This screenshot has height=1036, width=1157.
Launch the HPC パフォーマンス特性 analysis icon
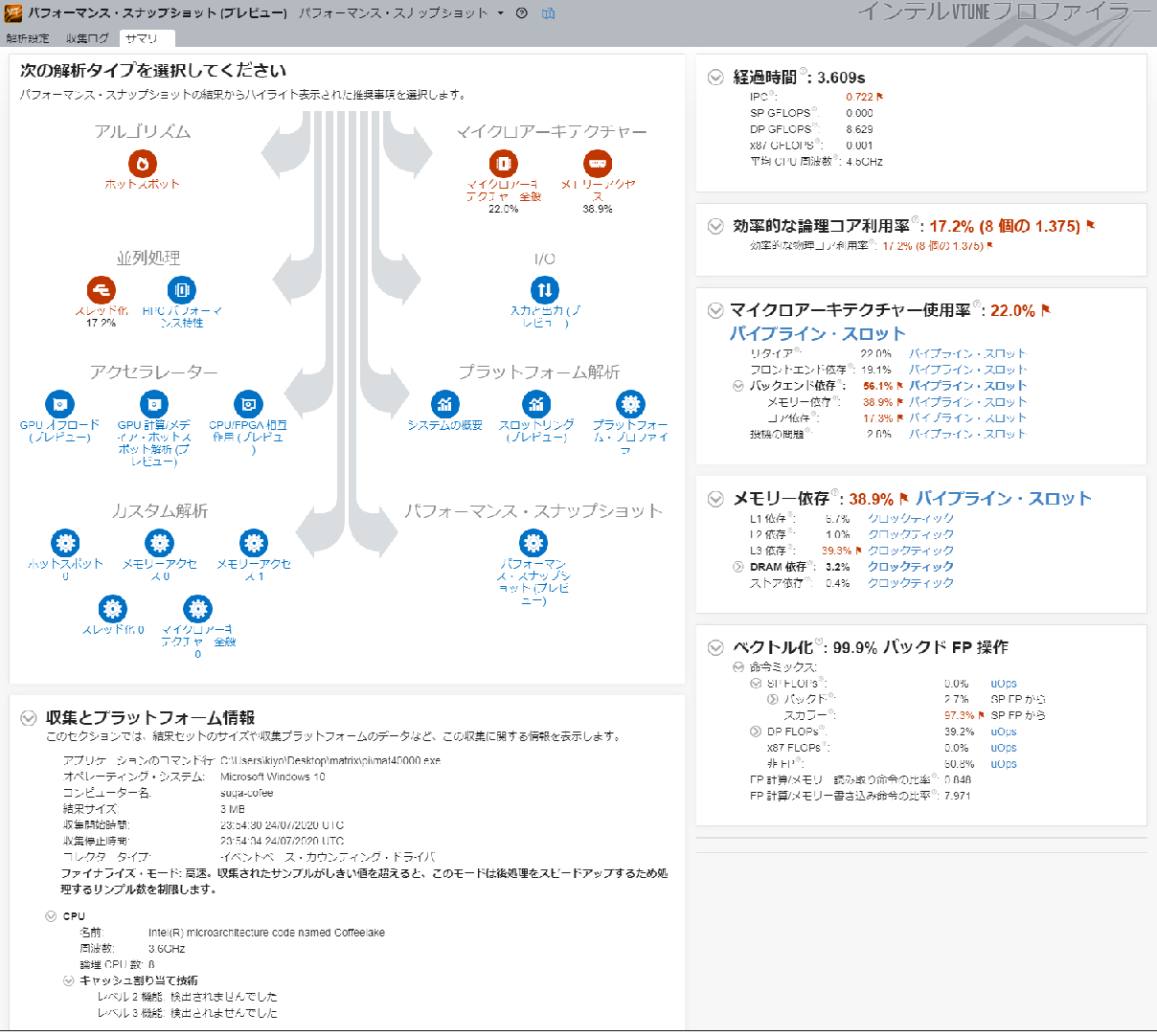[181, 289]
